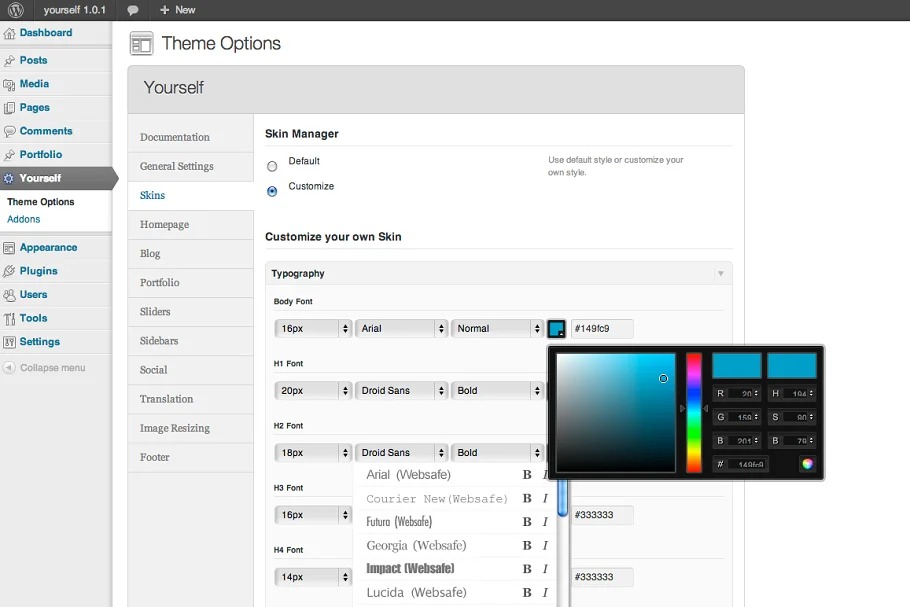Click the Dashboard home icon
910x607 pixels.
click(x=10, y=33)
